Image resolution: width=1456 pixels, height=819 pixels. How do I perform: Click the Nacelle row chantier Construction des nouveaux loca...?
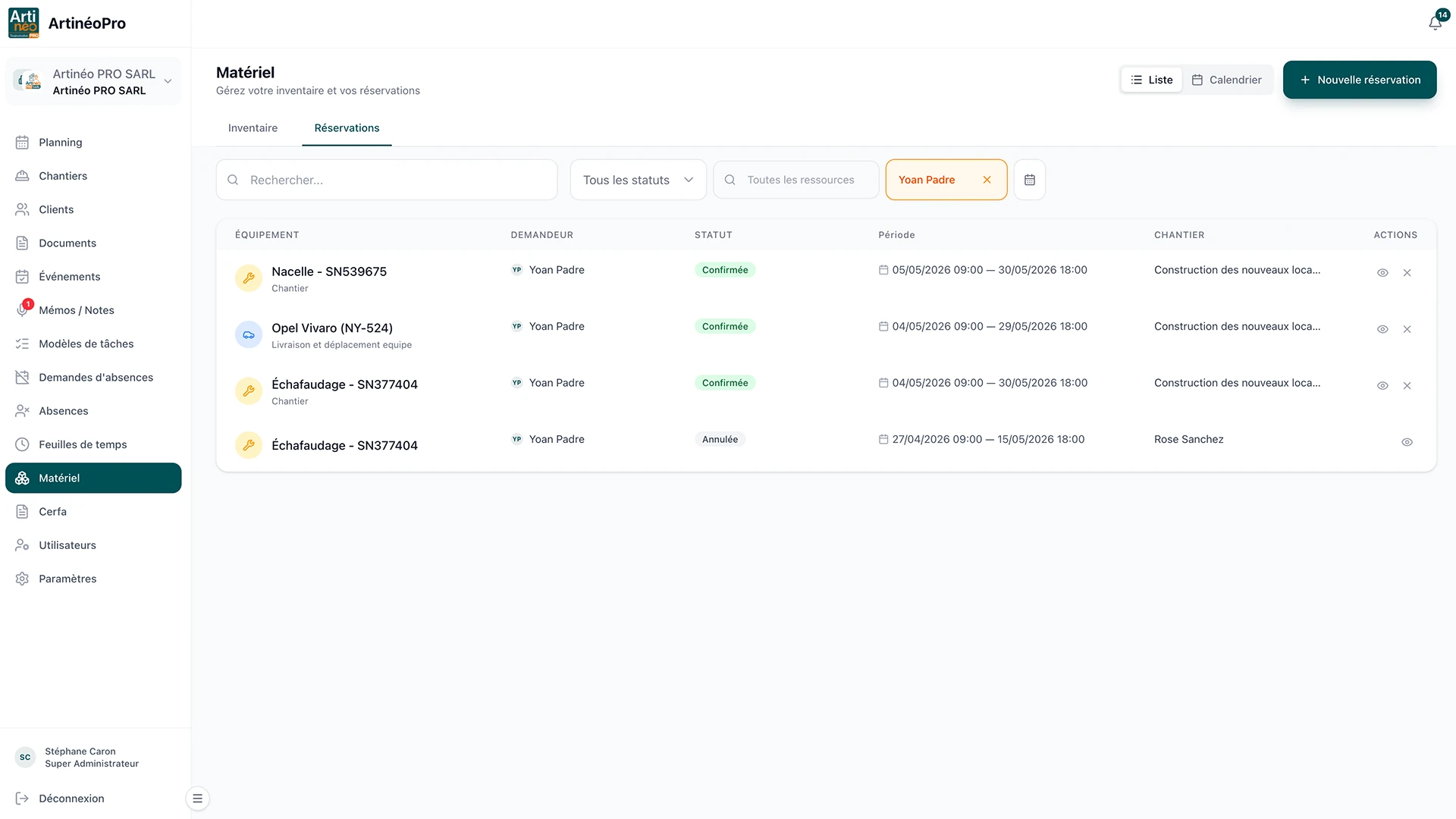1237,270
